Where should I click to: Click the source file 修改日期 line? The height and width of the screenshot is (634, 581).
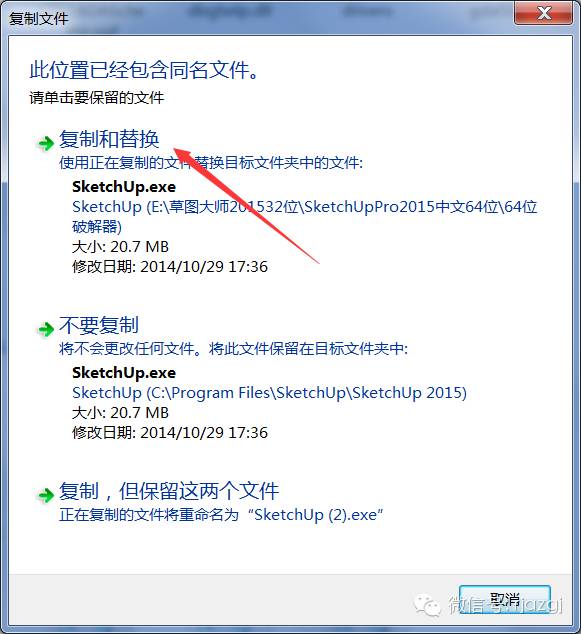point(170,267)
